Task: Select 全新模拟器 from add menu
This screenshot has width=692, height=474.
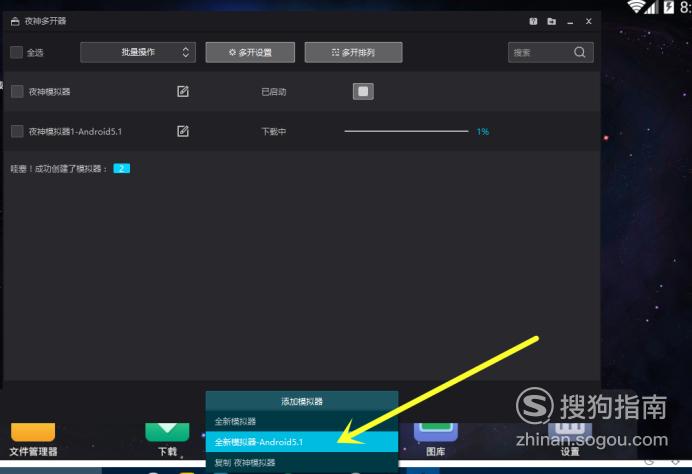Action: (302, 421)
